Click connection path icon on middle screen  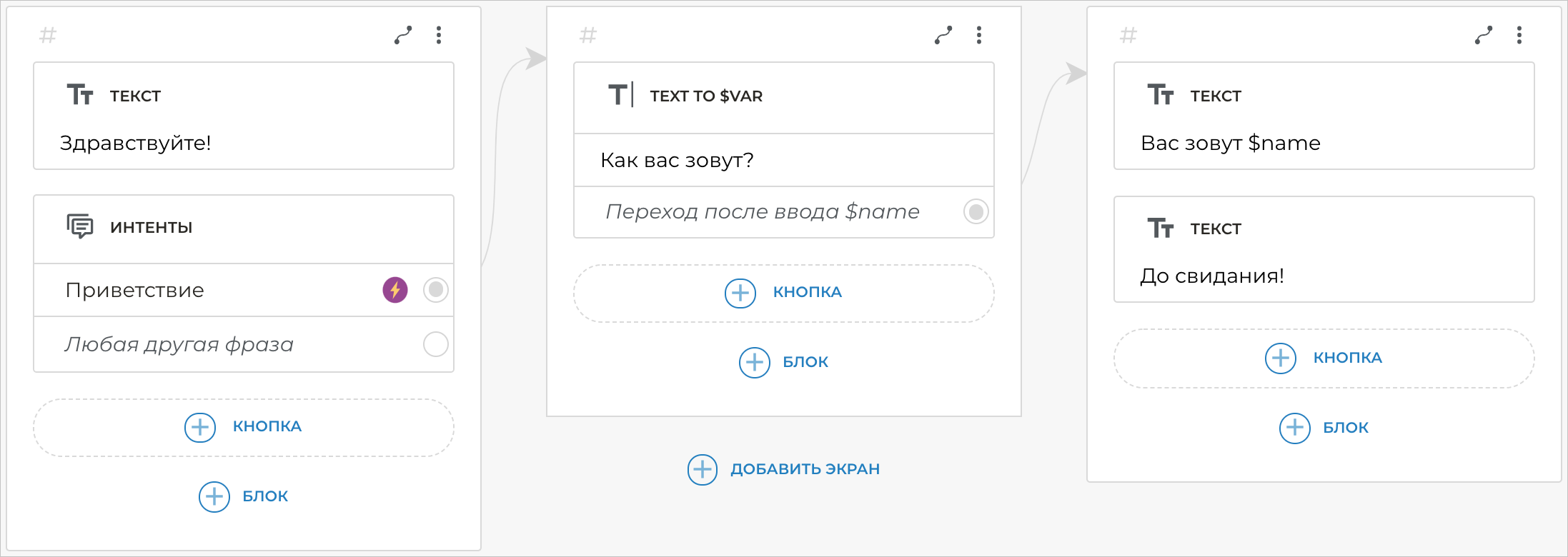(x=943, y=35)
